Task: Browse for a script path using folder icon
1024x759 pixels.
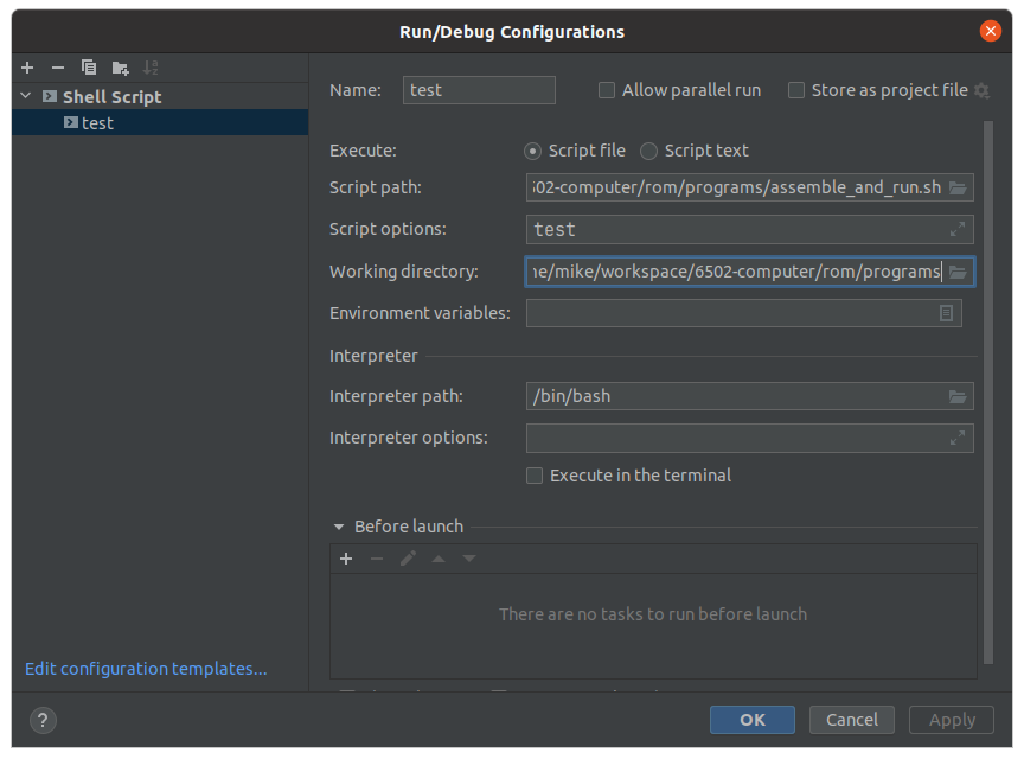Action: 959,187
